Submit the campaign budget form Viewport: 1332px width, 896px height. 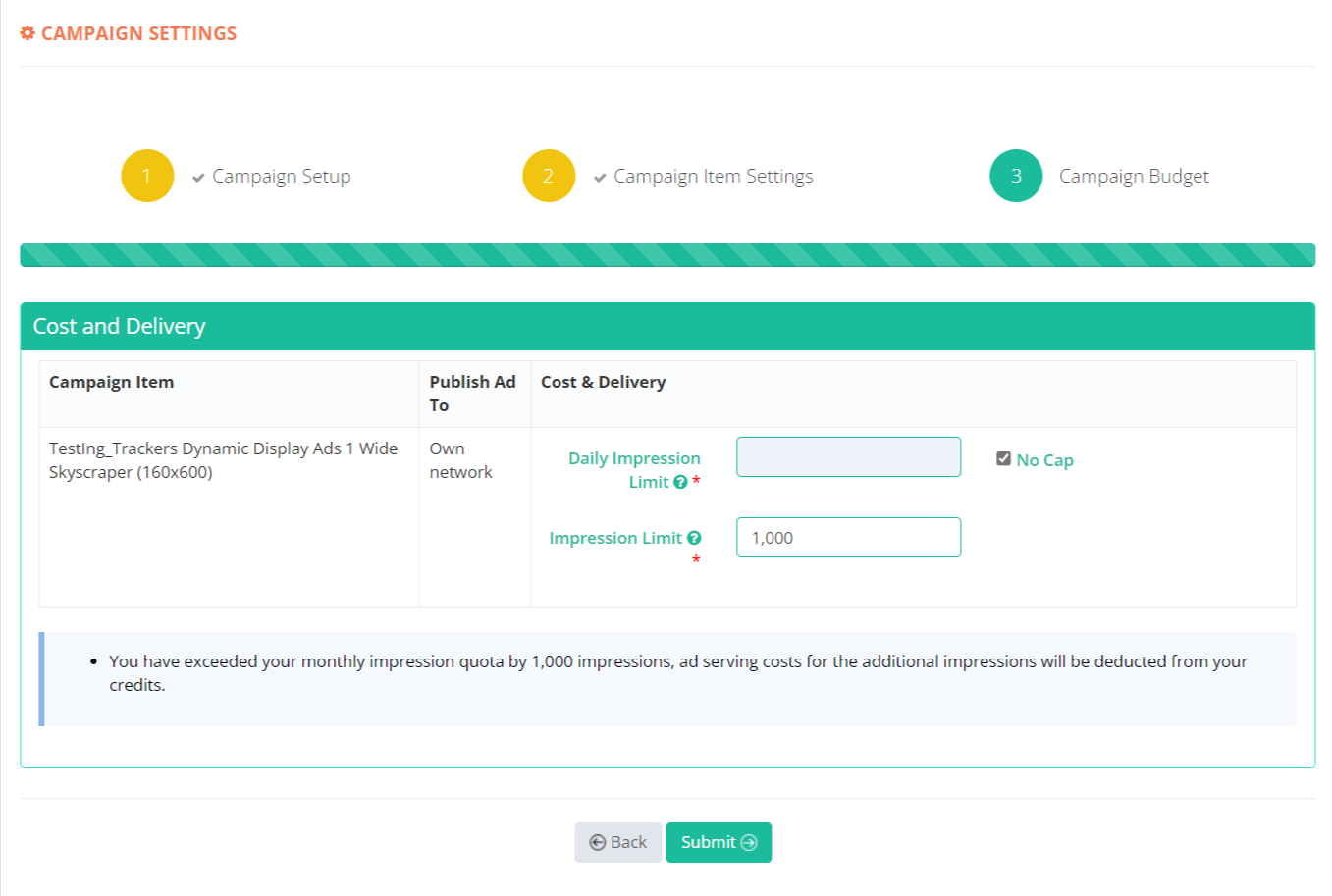pyautogui.click(x=719, y=842)
